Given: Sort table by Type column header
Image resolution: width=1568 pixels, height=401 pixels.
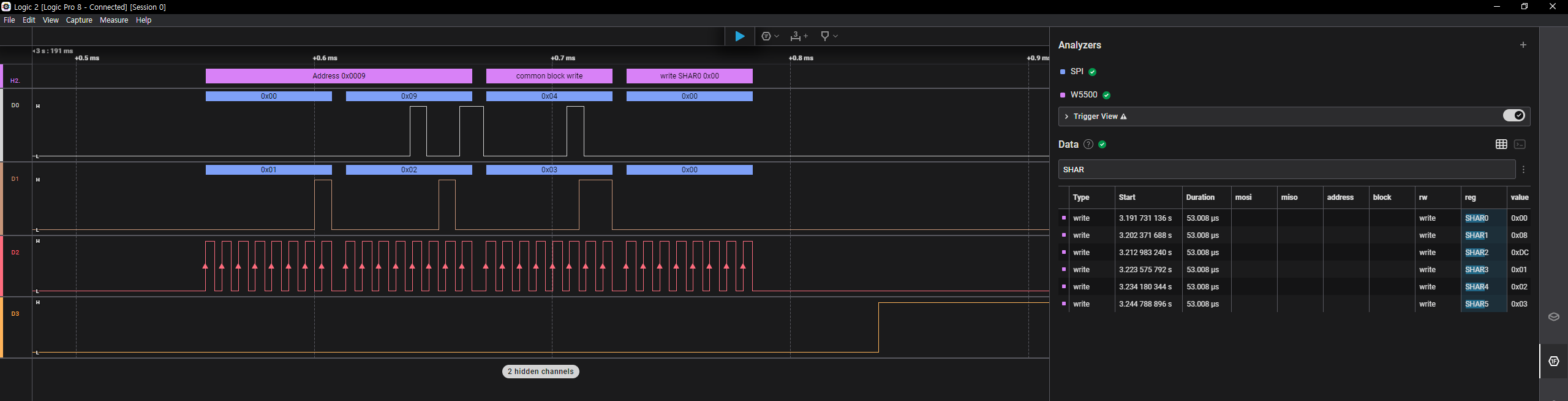Looking at the screenshot, I should [x=1081, y=197].
